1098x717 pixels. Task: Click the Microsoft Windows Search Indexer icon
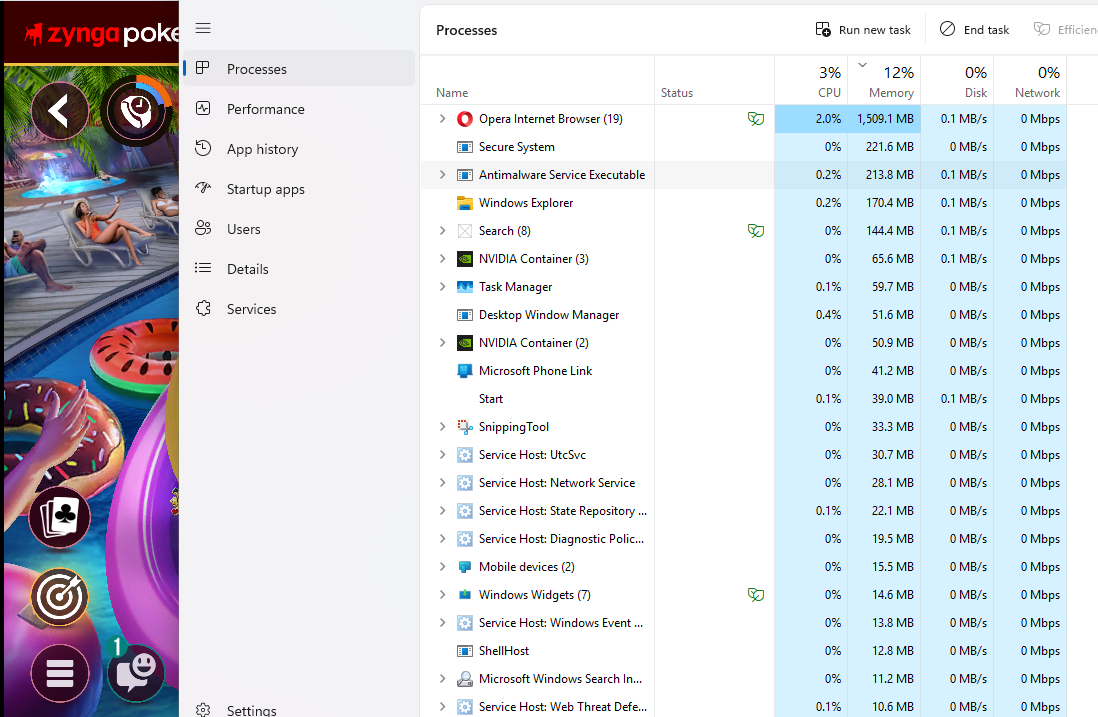(x=464, y=678)
